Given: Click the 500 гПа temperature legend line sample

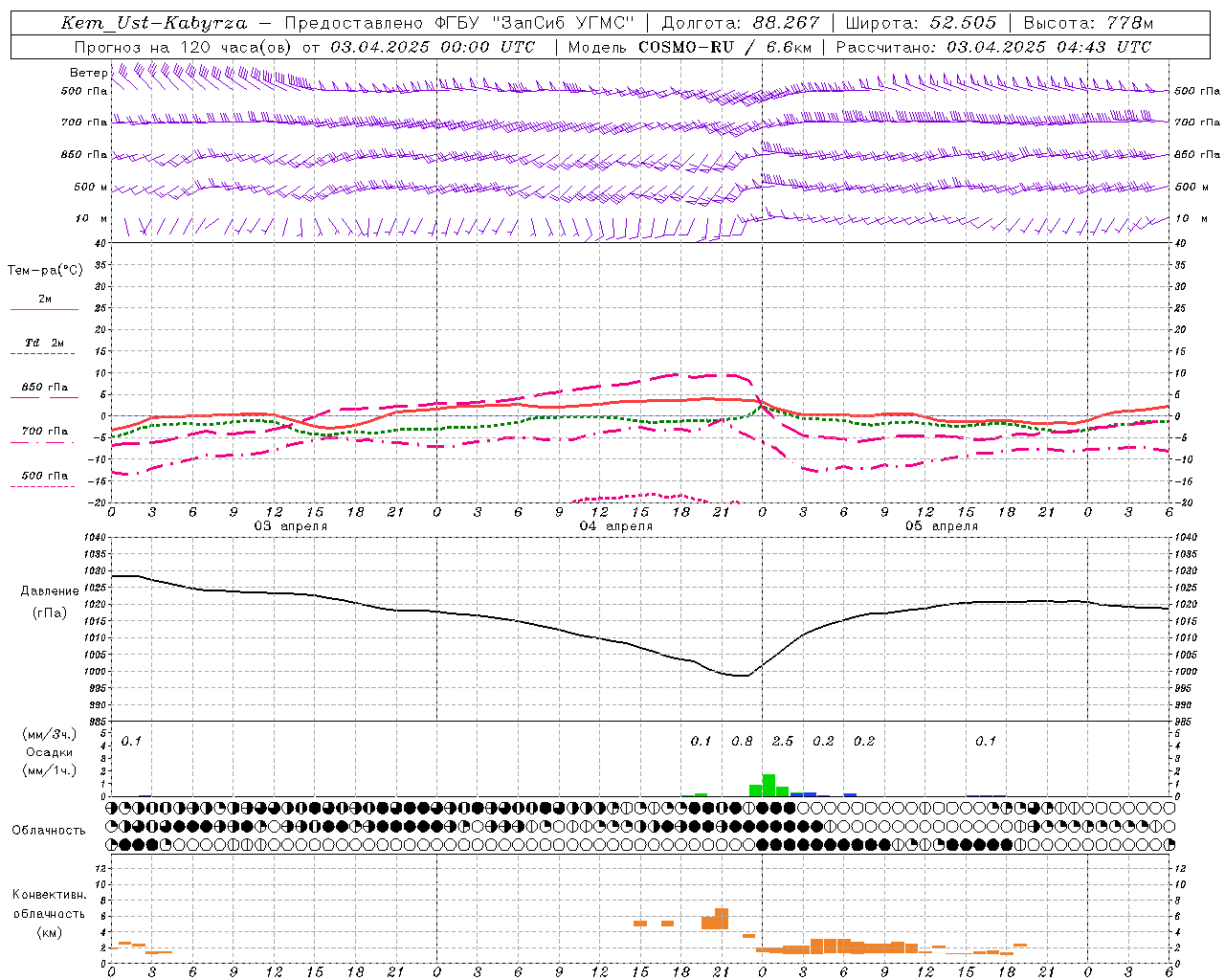Looking at the screenshot, I should (44, 486).
